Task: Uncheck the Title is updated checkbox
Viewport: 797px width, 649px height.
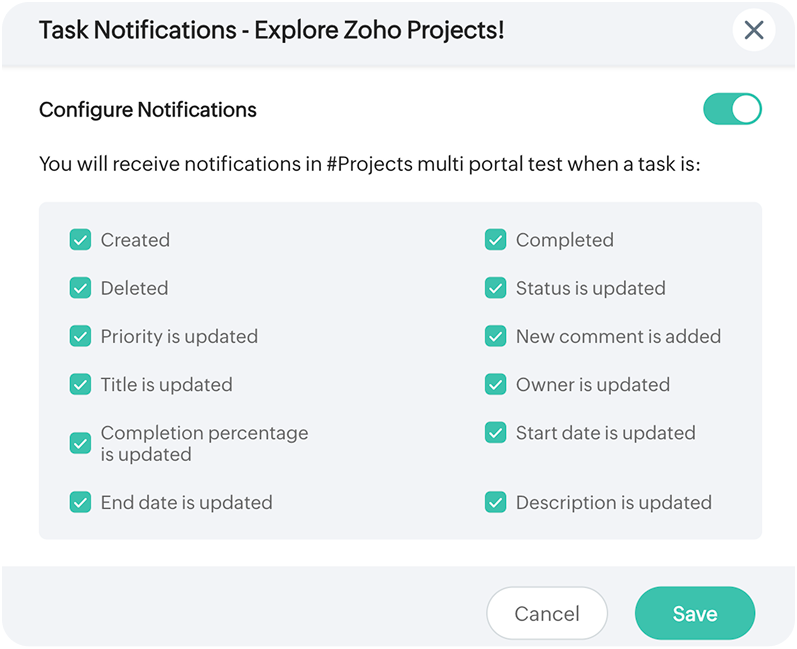Action: pyautogui.click(x=80, y=385)
